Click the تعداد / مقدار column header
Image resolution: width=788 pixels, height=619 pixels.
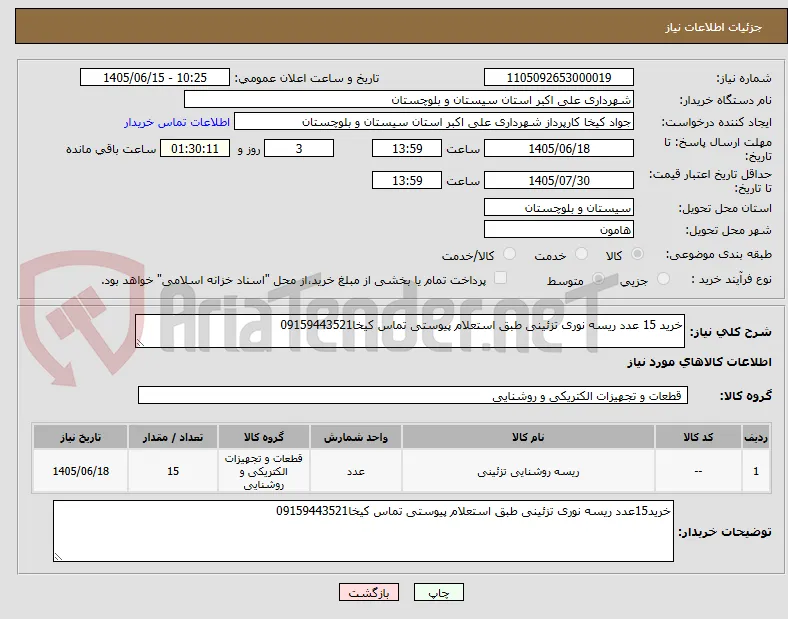173,437
